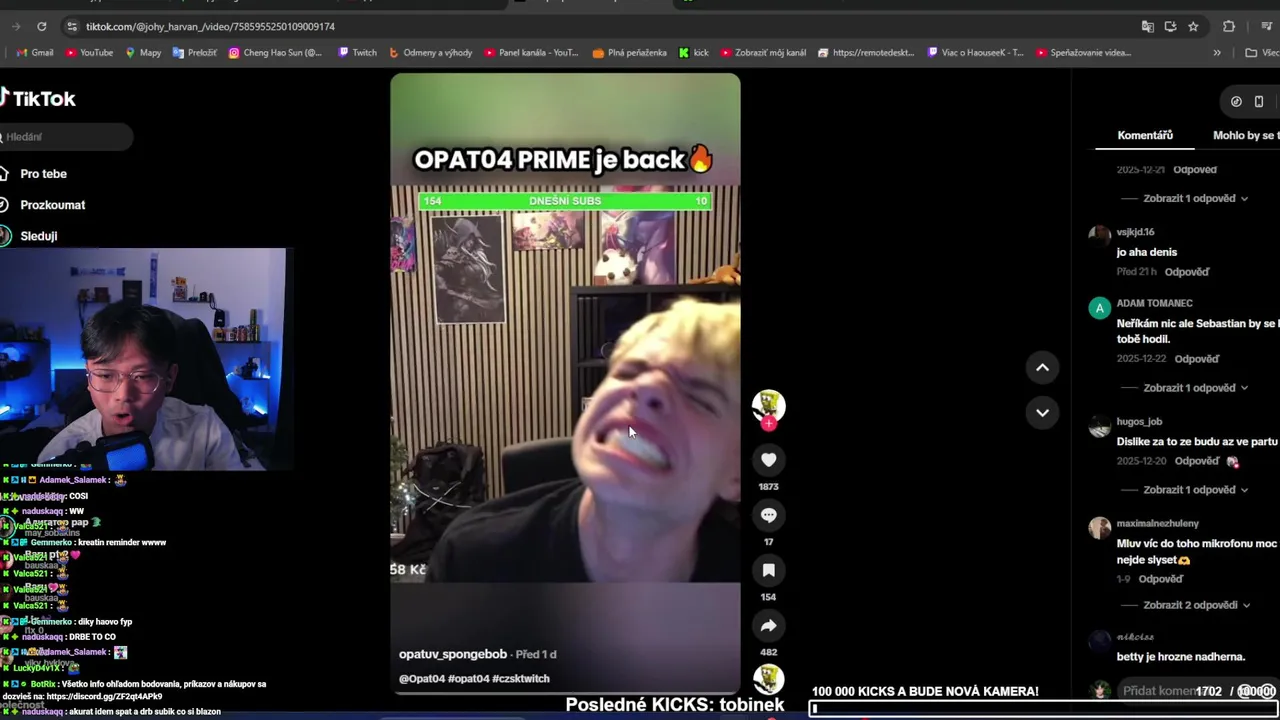
Task: Open the translate page icon in address bar
Action: click(1148, 26)
